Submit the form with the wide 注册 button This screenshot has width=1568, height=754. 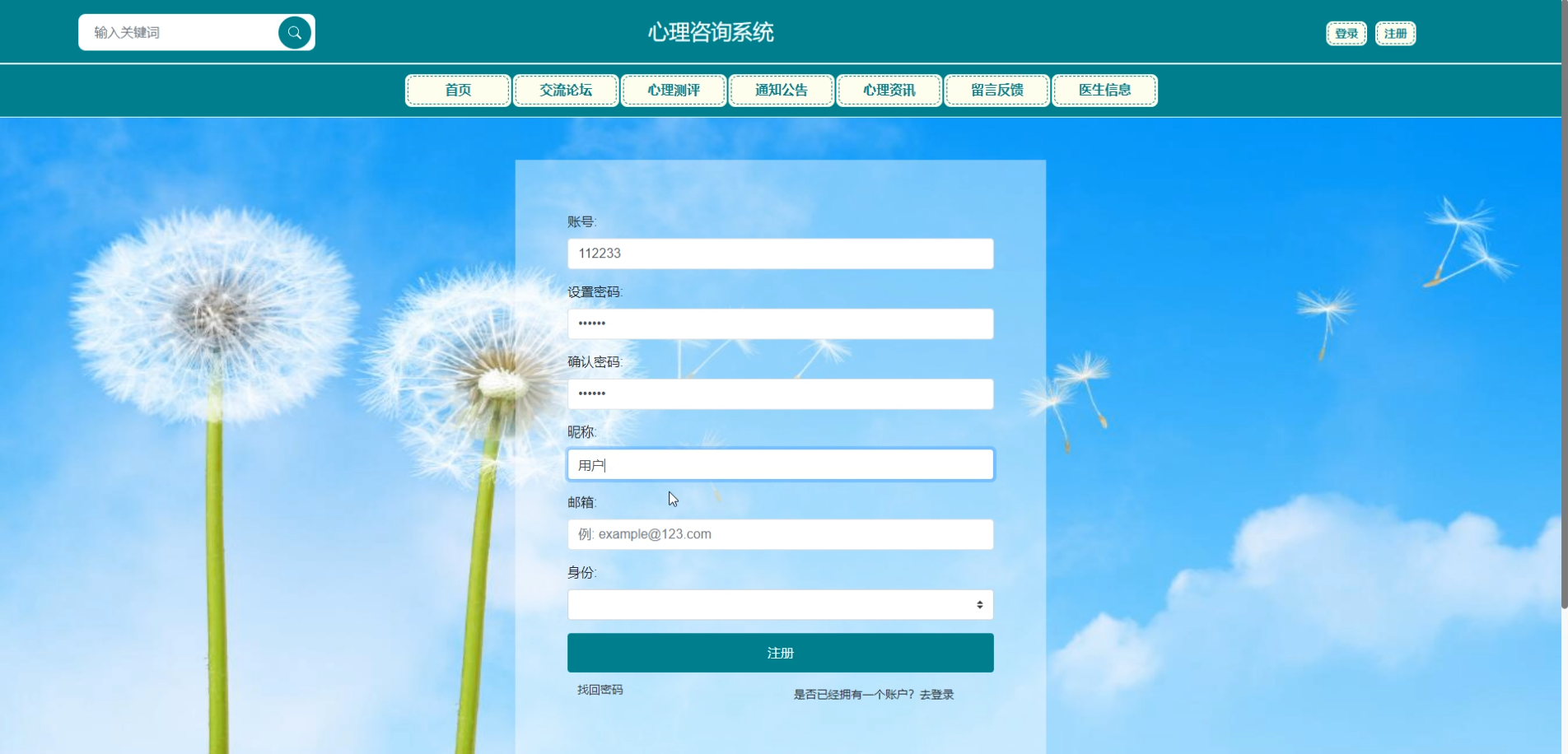click(x=781, y=653)
